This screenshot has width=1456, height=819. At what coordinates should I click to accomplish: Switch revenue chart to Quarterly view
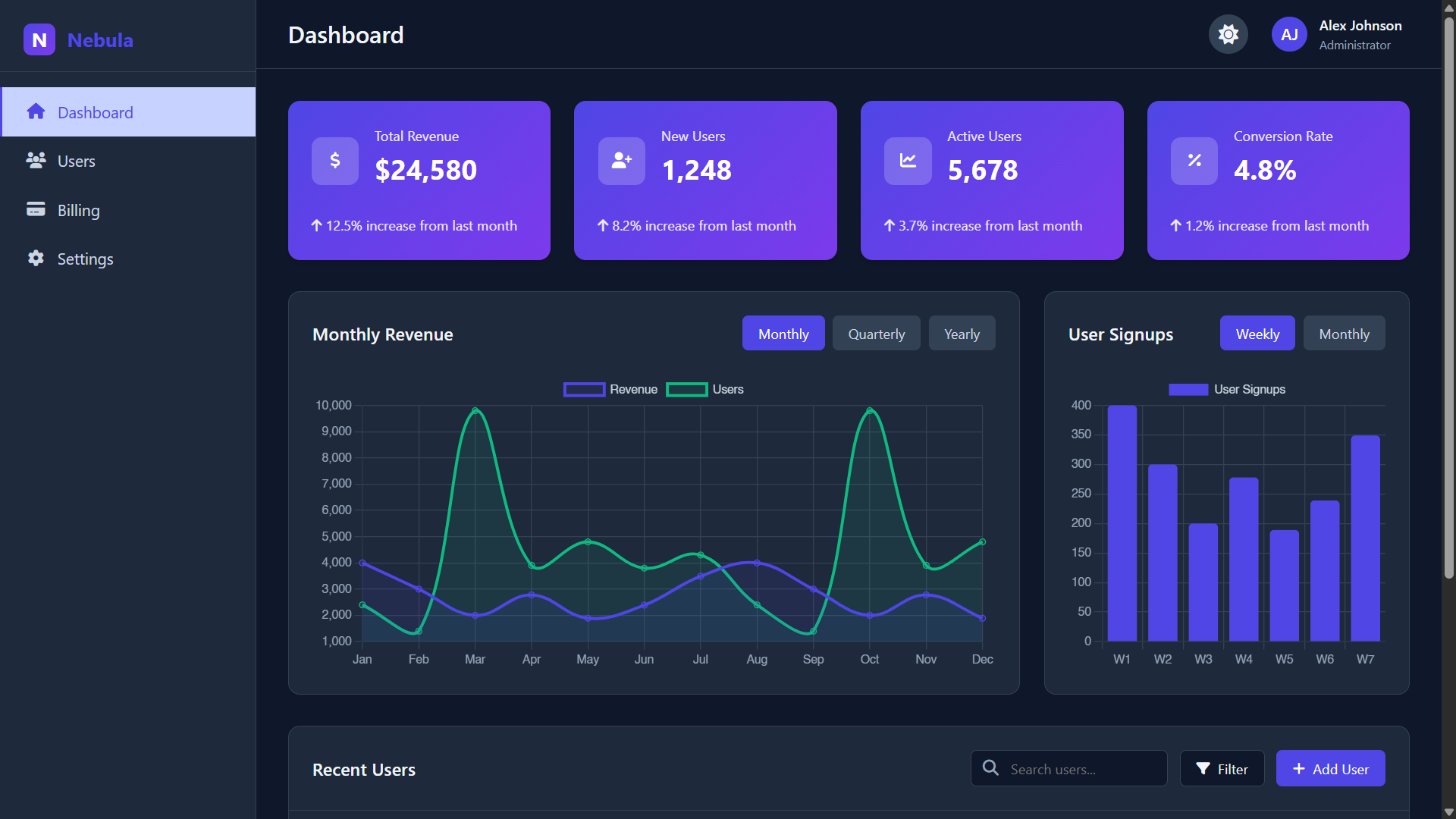coord(876,333)
